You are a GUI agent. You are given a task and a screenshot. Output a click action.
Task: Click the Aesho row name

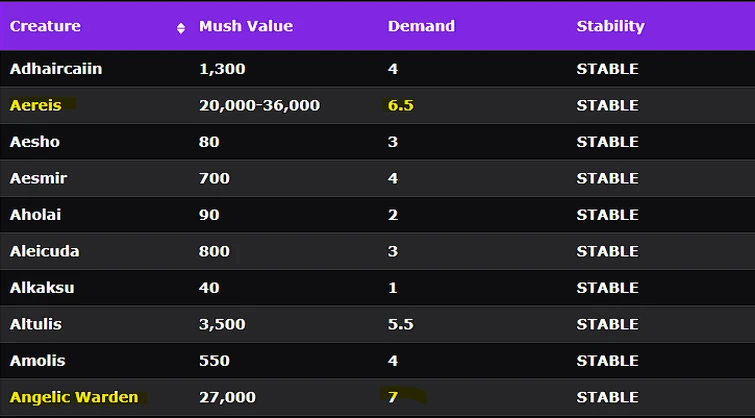coord(34,142)
